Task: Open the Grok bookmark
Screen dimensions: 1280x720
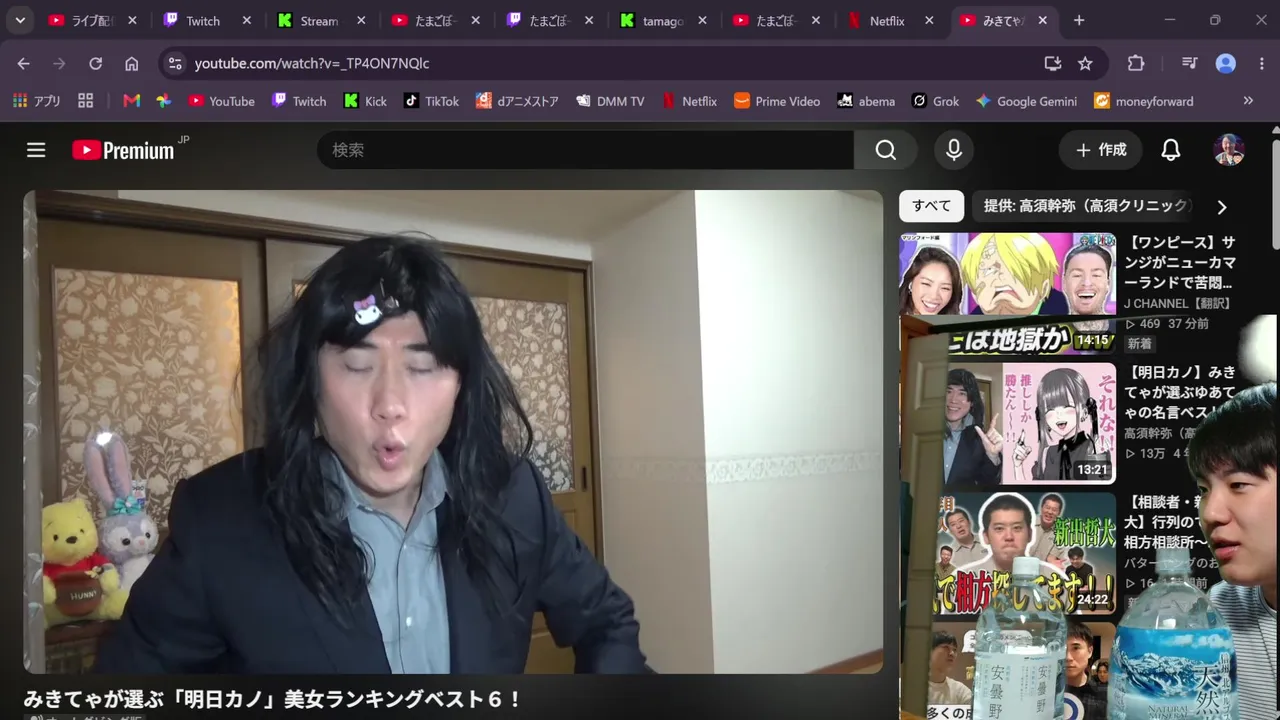Action: click(x=935, y=101)
